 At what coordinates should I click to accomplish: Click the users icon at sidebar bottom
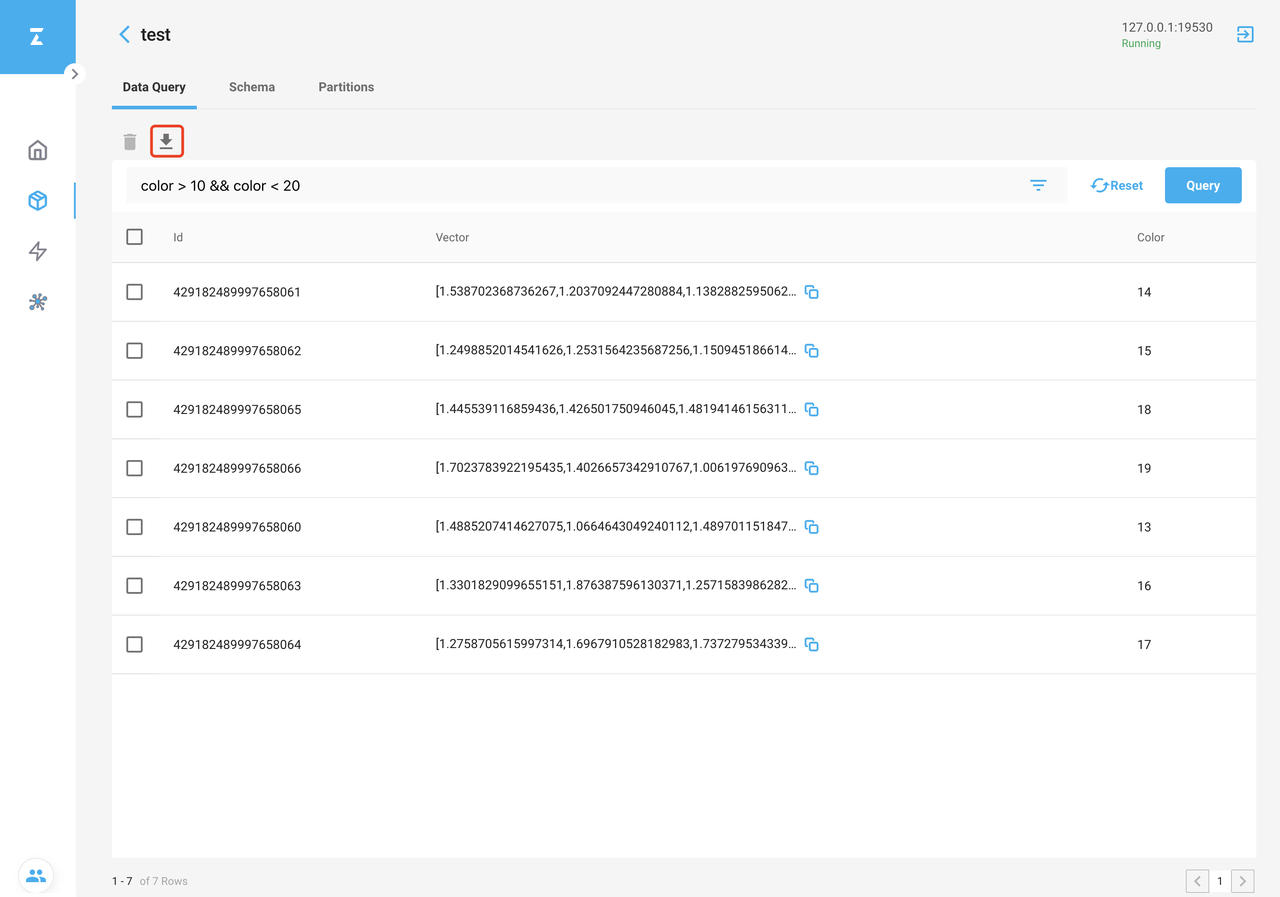click(x=36, y=876)
